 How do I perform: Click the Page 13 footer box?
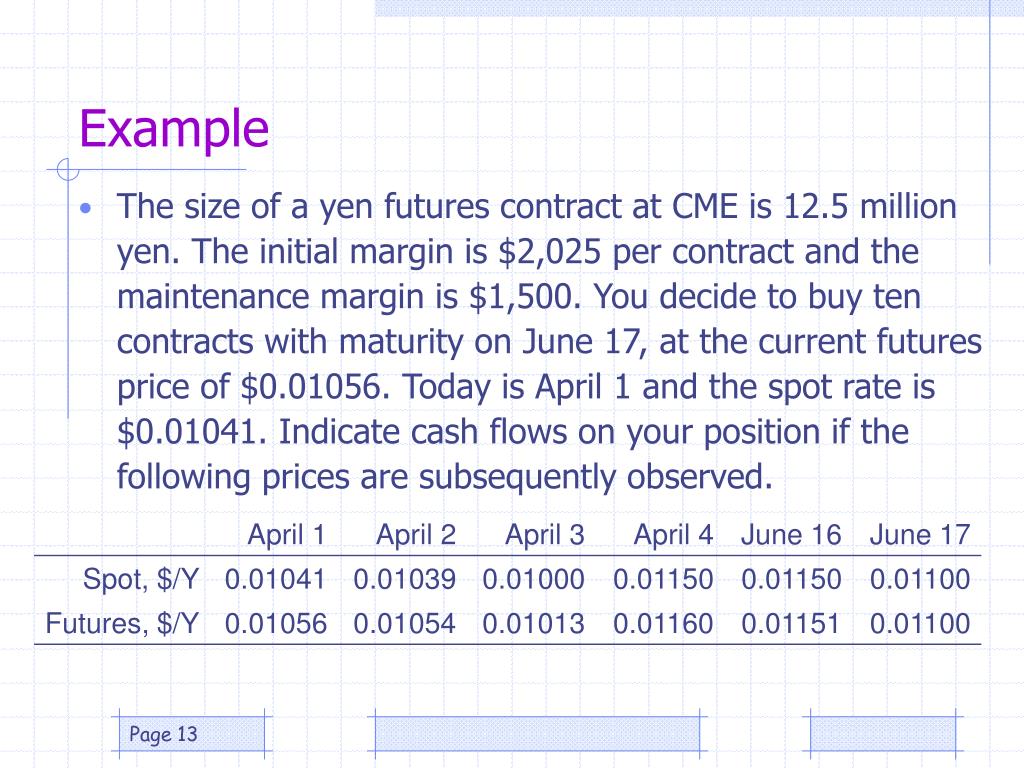192,734
